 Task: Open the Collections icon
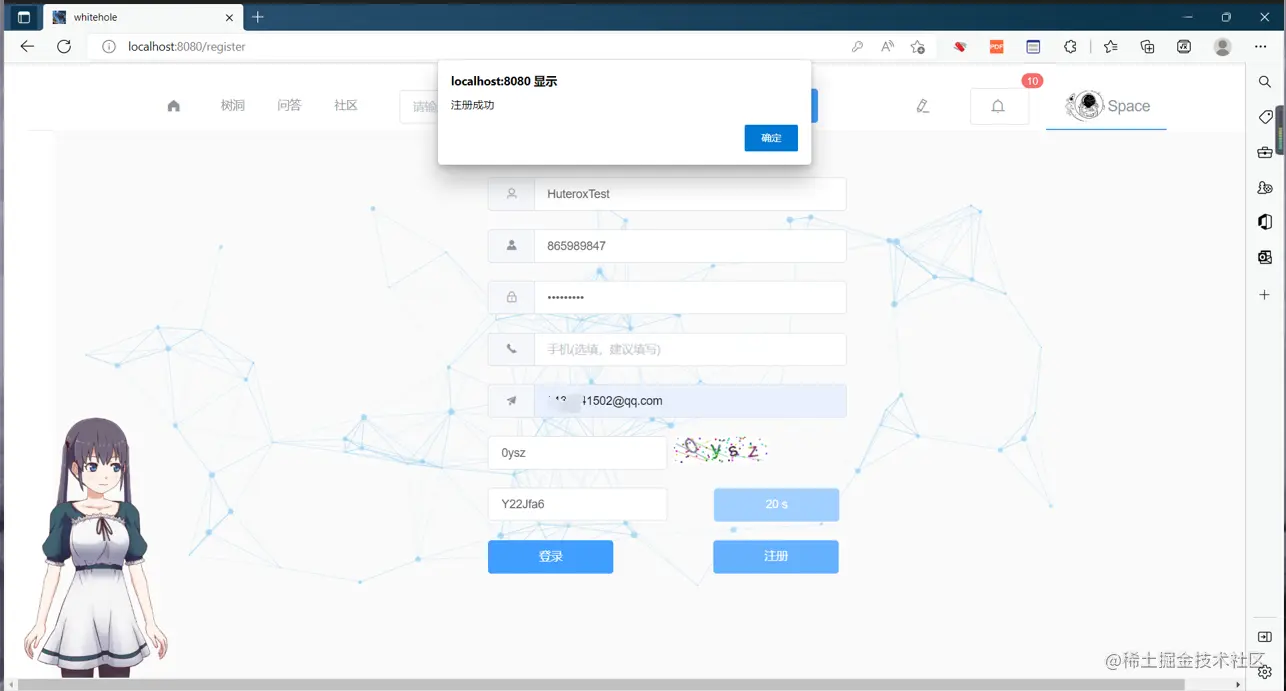(1147, 46)
